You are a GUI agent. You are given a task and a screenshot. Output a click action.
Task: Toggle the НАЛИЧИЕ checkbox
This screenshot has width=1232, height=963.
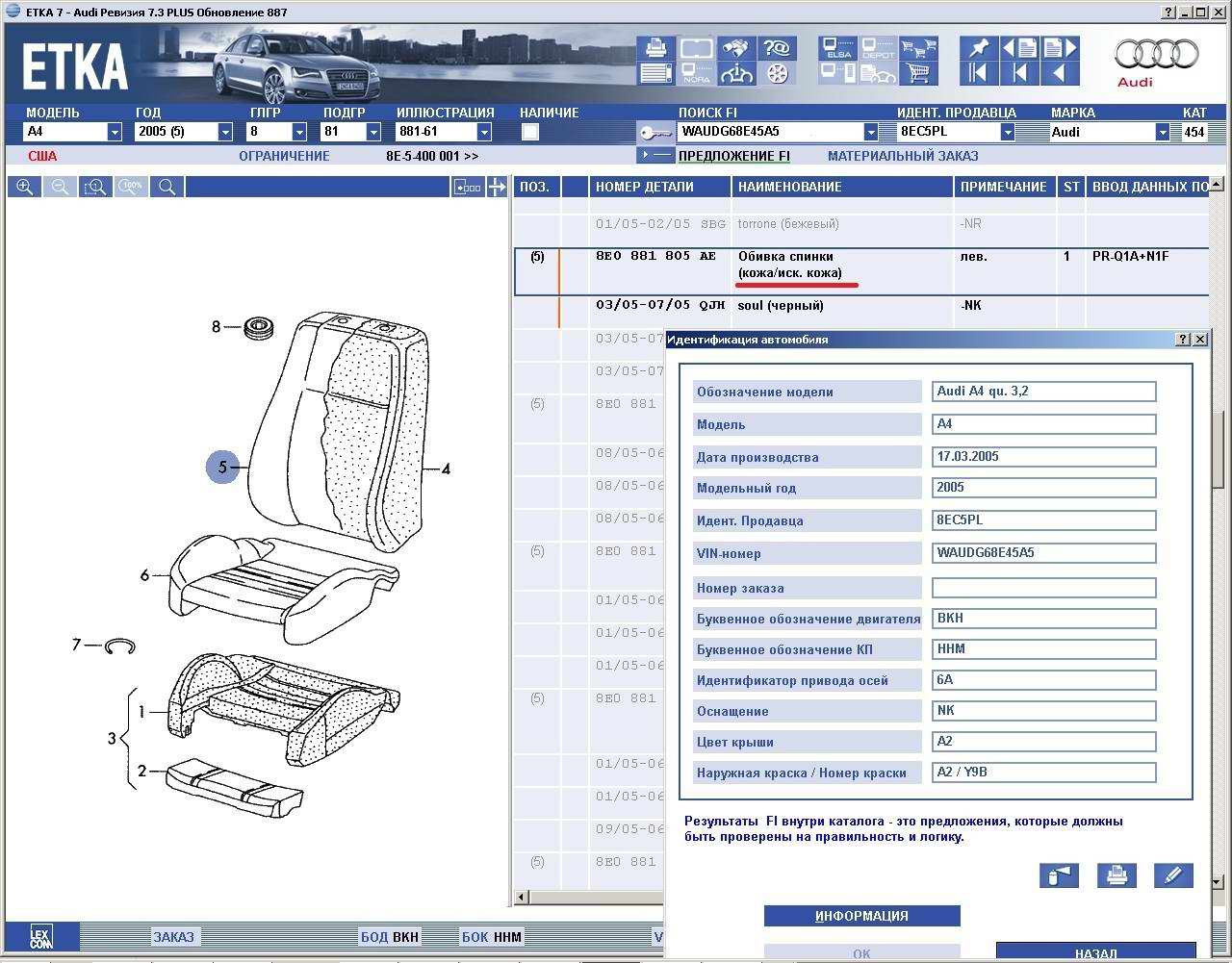pos(530,133)
